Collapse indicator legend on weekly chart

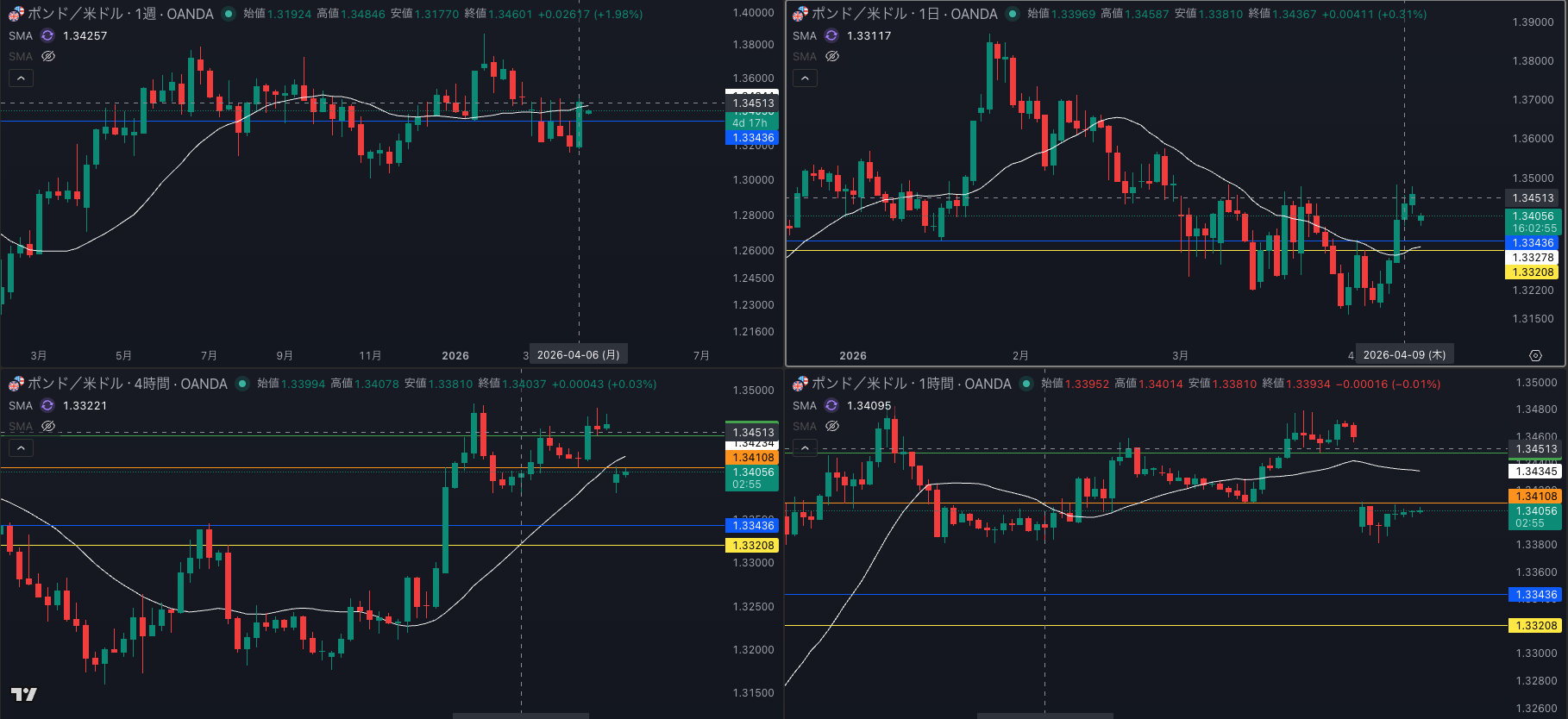(x=21, y=78)
